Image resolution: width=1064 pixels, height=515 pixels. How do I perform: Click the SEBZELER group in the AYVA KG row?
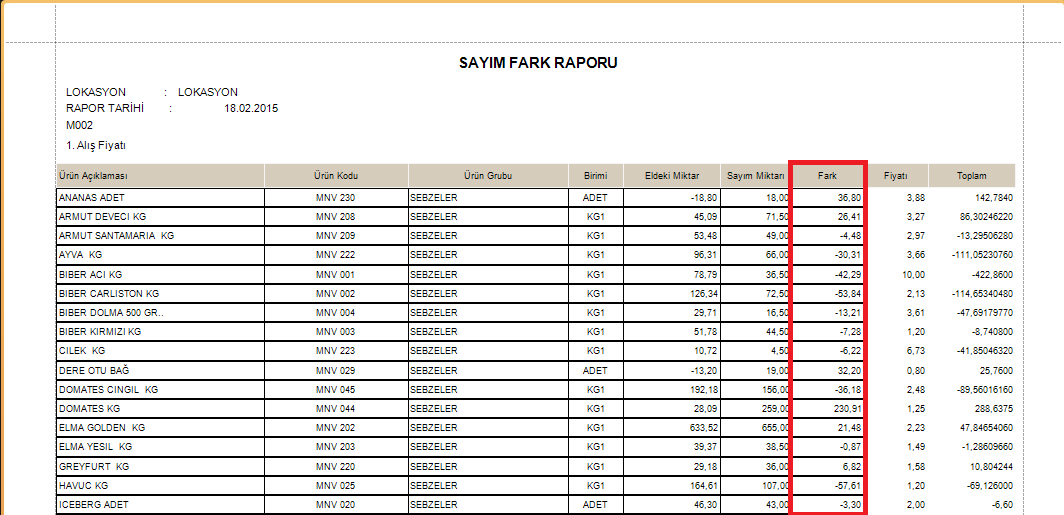[x=434, y=255]
